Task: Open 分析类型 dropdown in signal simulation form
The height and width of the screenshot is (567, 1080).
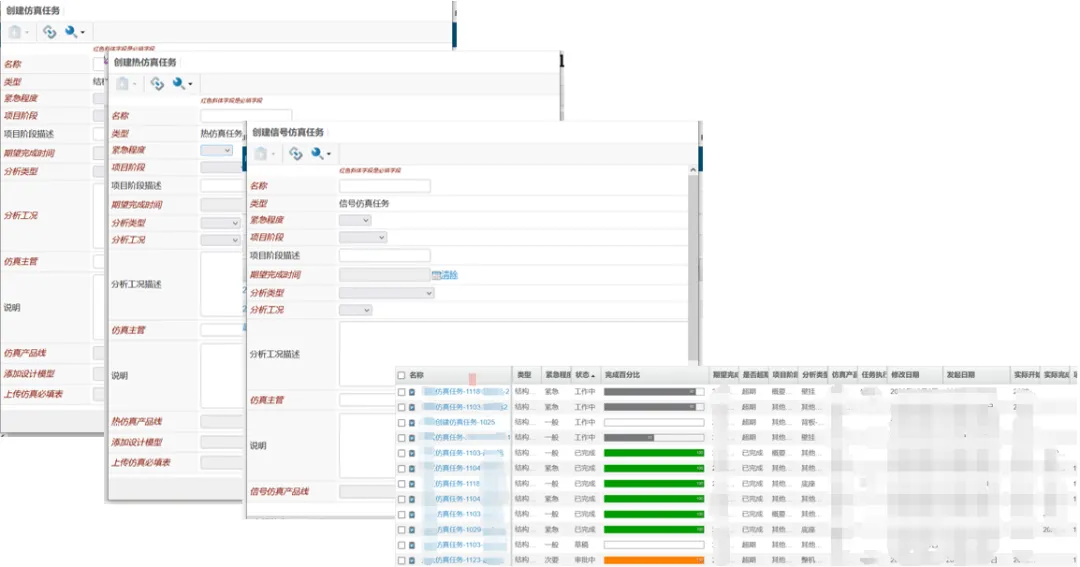Action: coord(386,293)
